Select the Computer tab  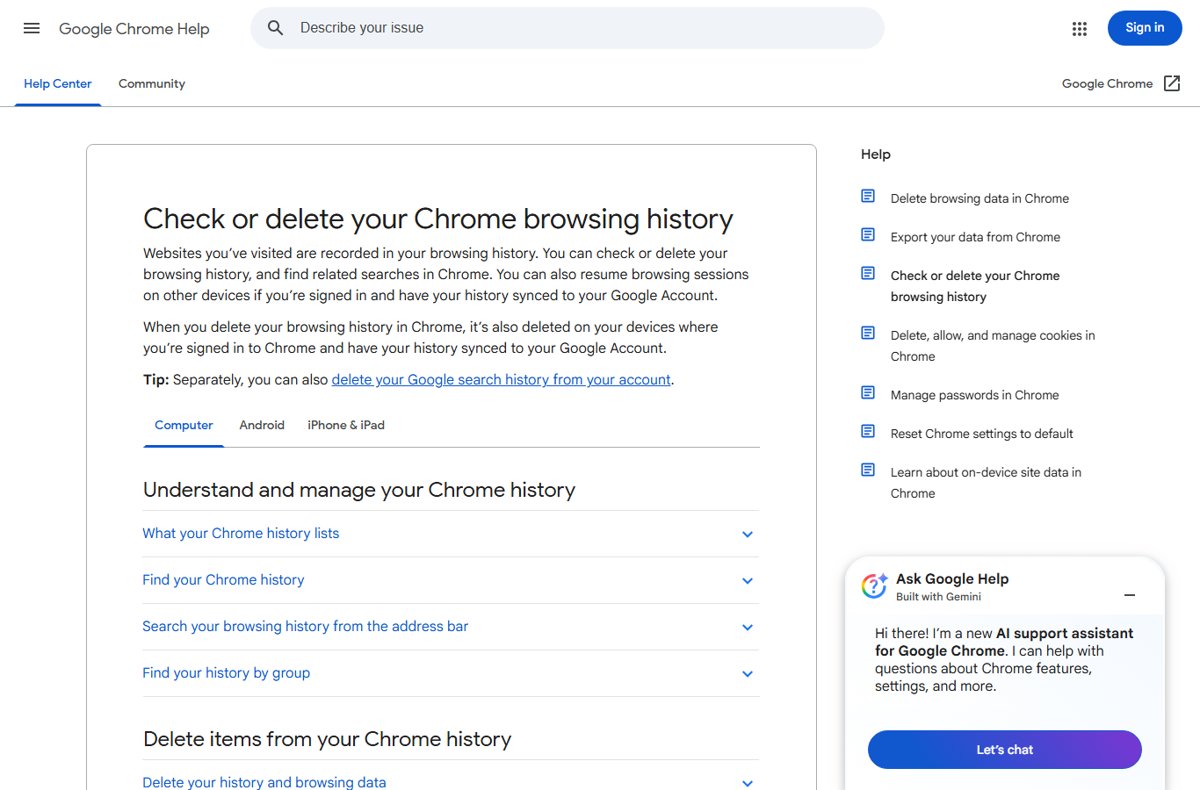[184, 425]
